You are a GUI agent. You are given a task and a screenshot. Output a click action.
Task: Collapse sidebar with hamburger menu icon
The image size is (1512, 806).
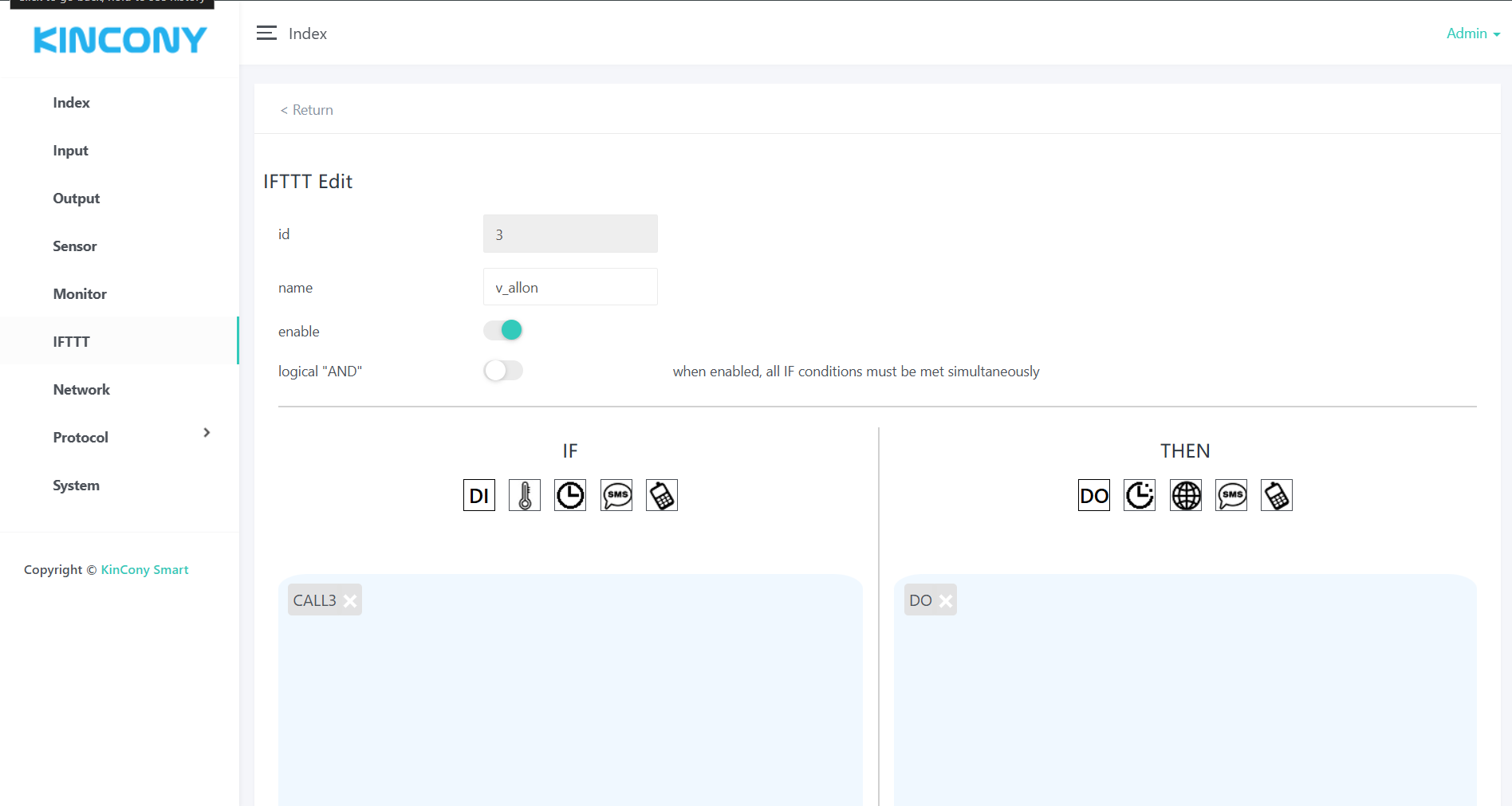click(x=266, y=33)
